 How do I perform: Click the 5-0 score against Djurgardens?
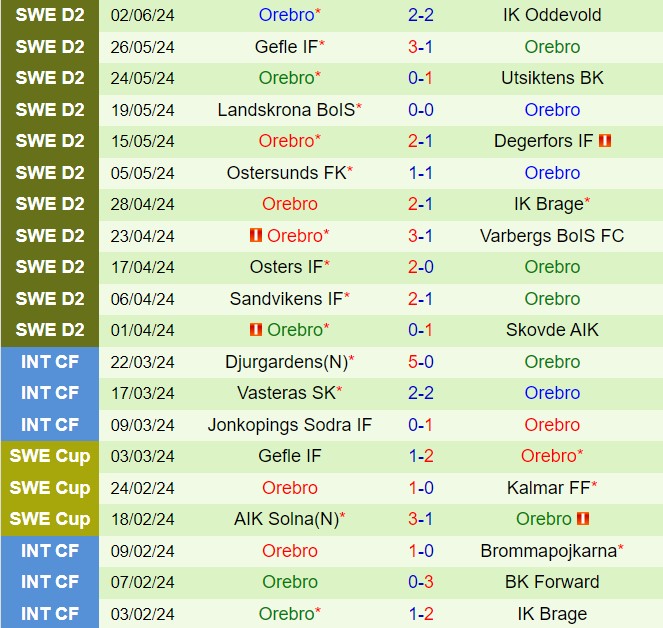point(420,362)
